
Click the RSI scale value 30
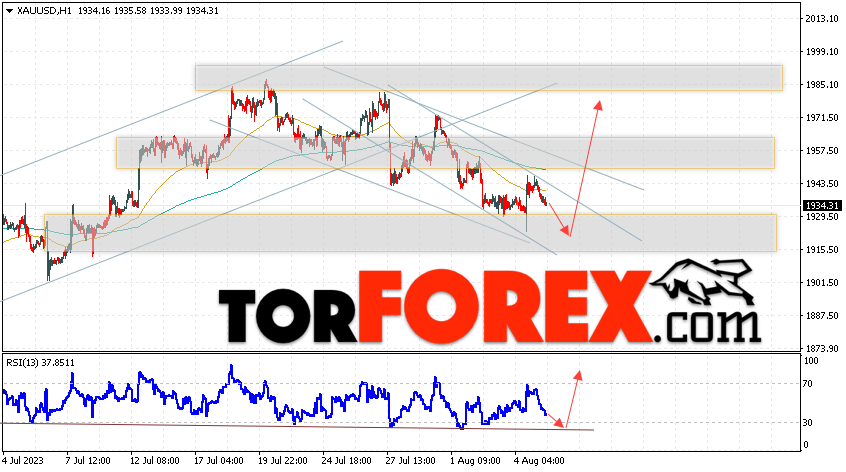pyautogui.click(x=808, y=423)
